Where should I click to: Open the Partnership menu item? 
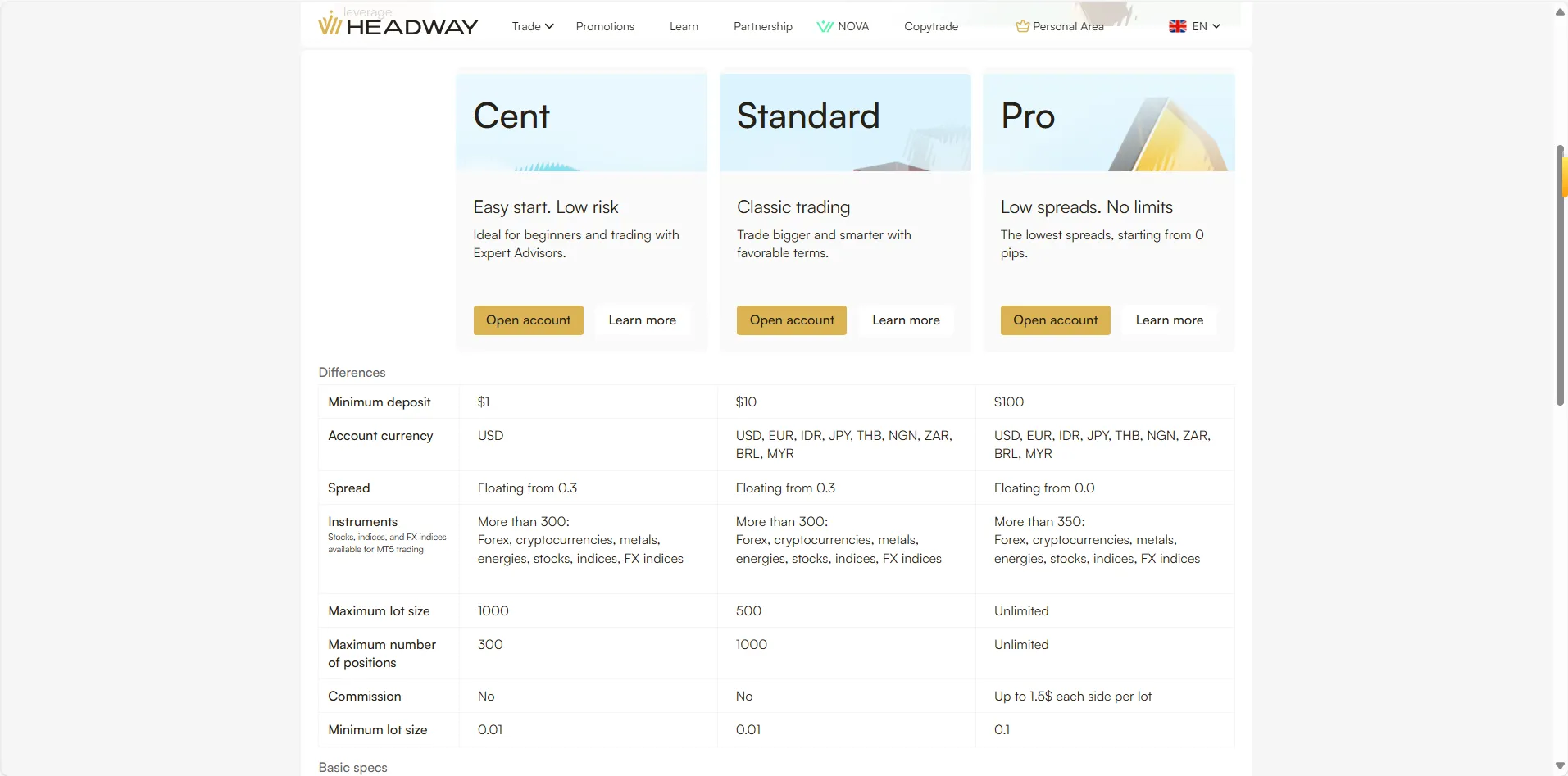(x=763, y=26)
